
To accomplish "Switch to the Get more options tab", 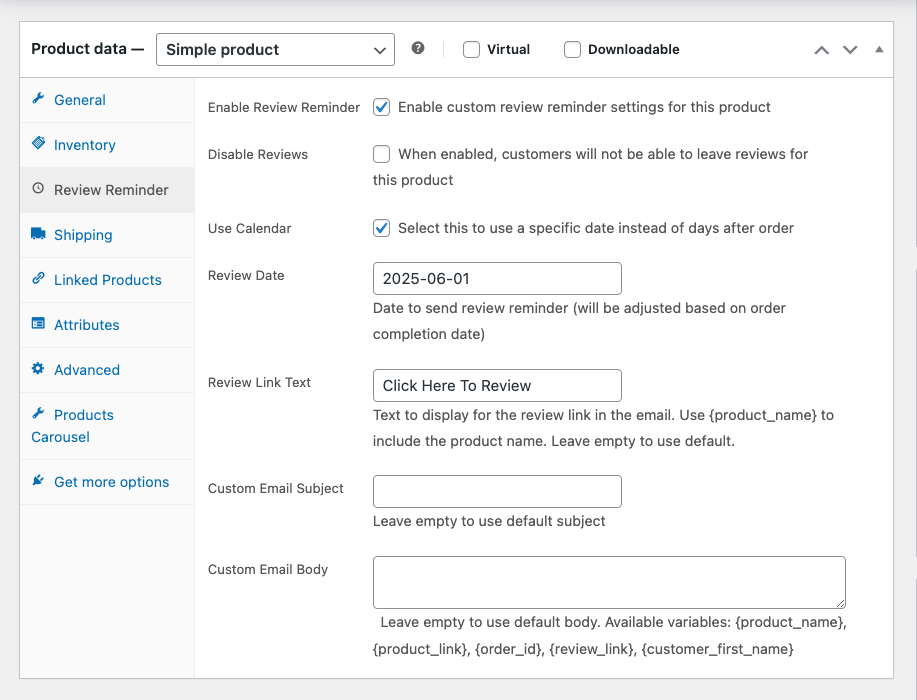I will (x=110, y=482).
